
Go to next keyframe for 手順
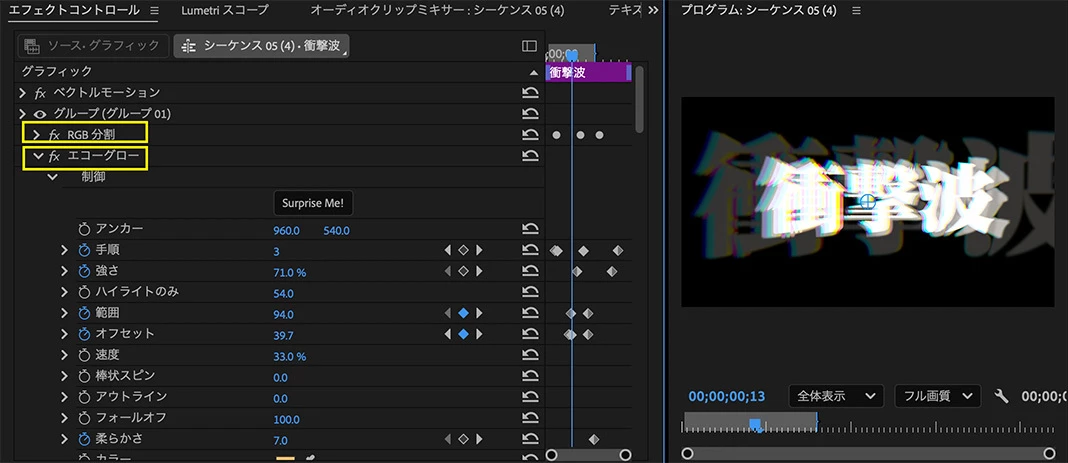(480, 251)
